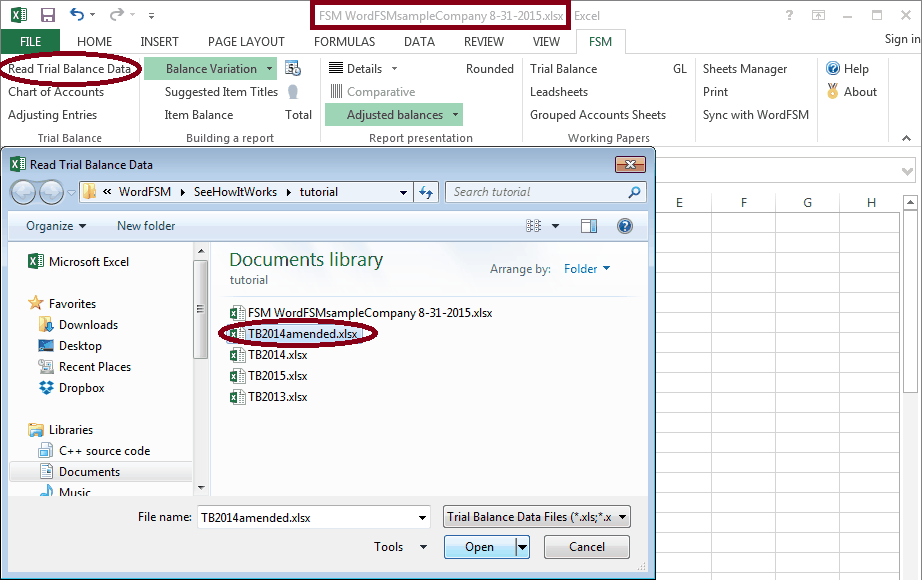The image size is (922, 580).
Task: Switch to the VIEW tab
Action: pos(546,42)
